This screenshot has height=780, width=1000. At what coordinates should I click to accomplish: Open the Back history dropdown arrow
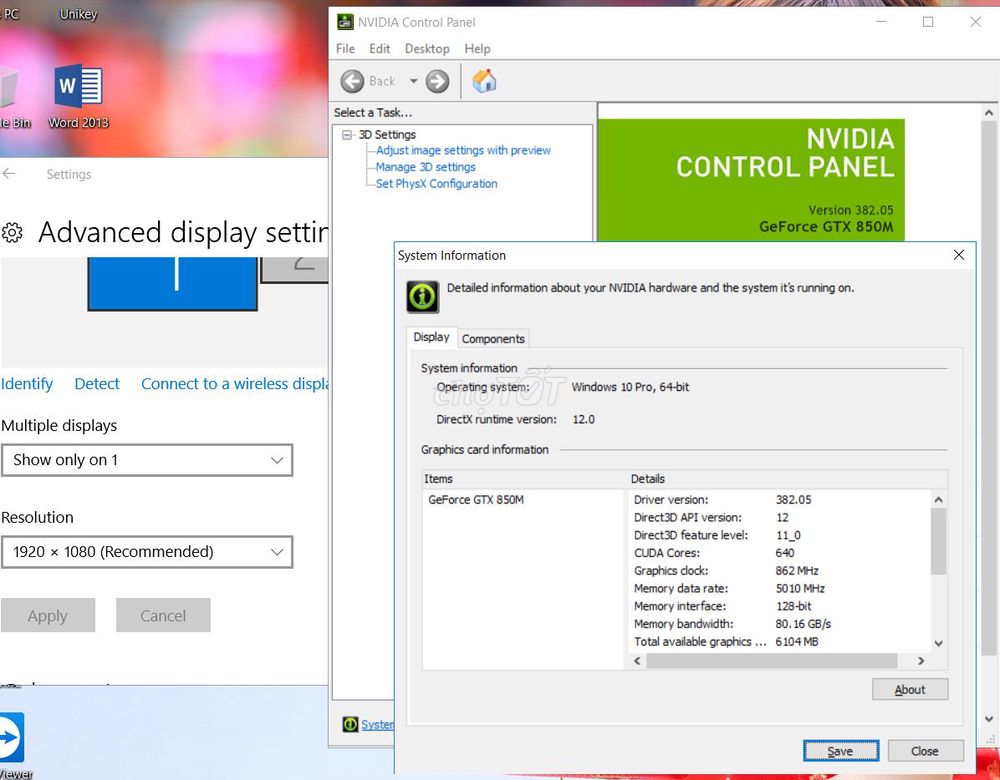click(413, 81)
